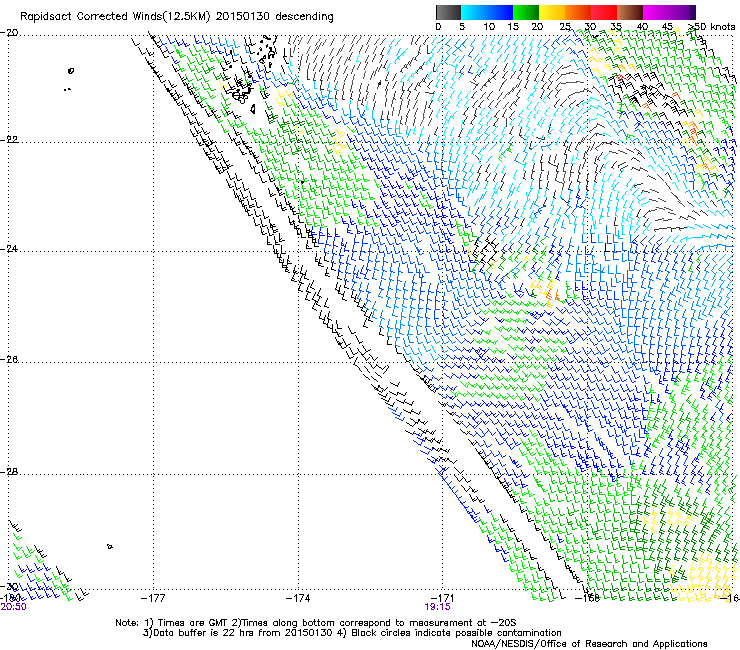The image size is (740, 650).
Task: Click the -28 latitude axis label
Action: point(10,472)
